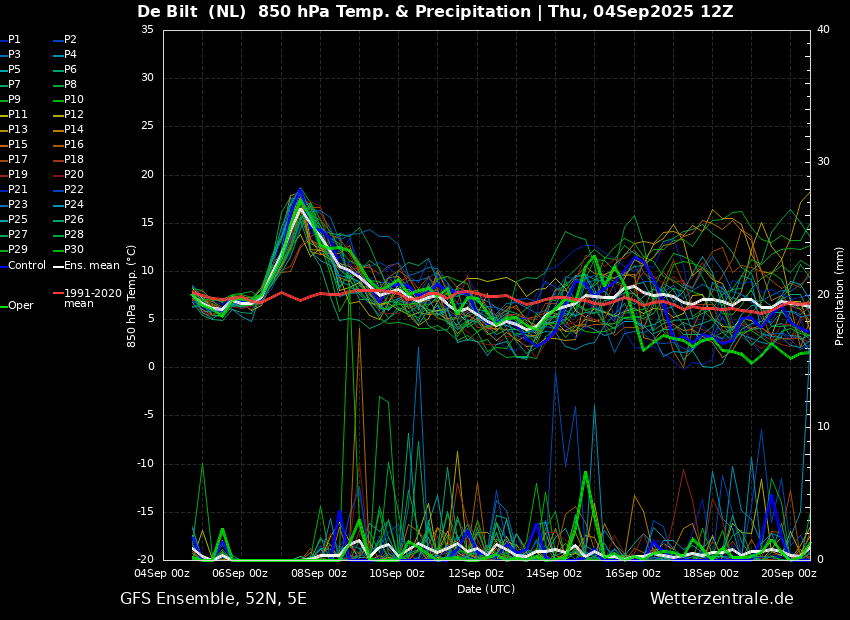This screenshot has width=850, height=620.
Task: Select the Oper legend entry
Action: coord(17,306)
